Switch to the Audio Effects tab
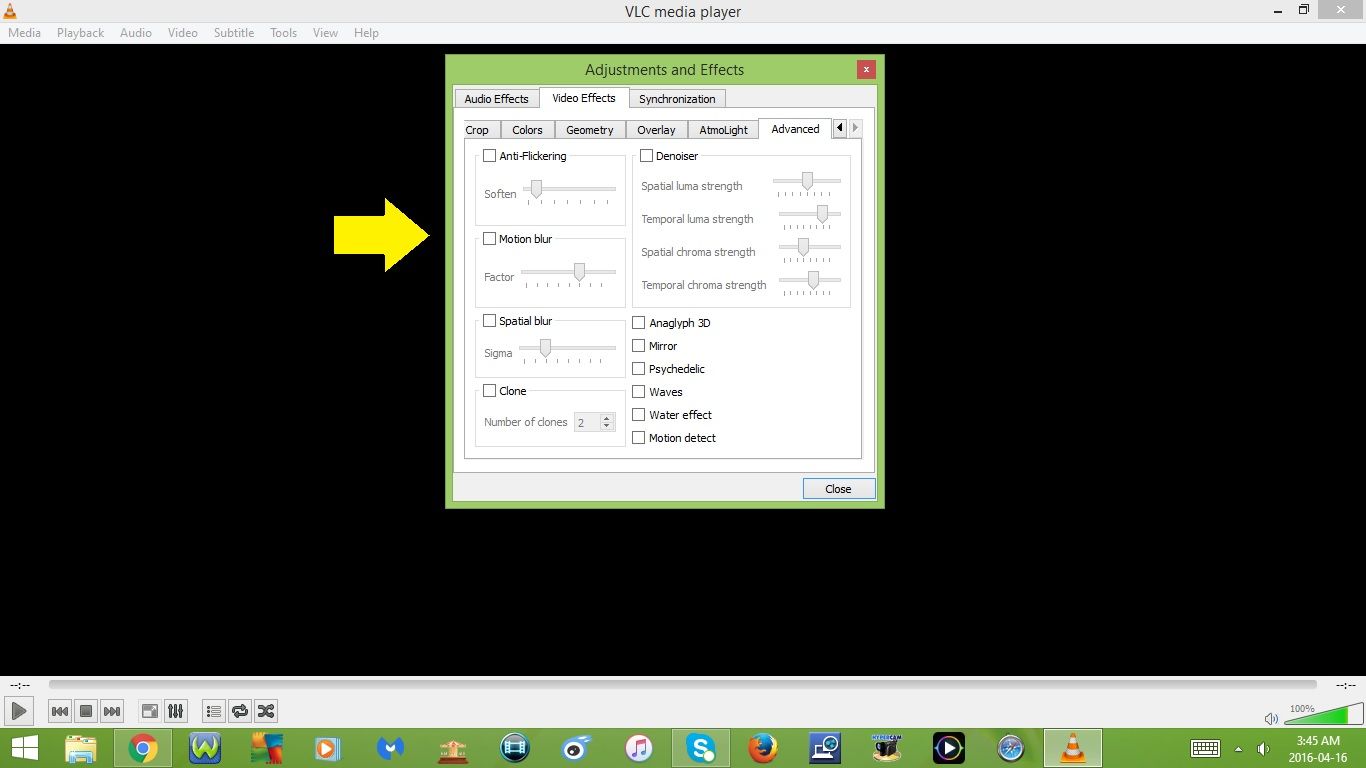 (496, 98)
